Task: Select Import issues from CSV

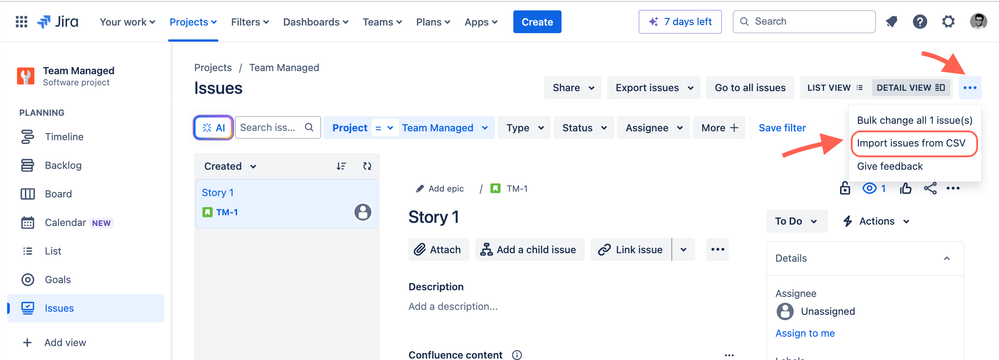Action: pyautogui.click(x=914, y=143)
